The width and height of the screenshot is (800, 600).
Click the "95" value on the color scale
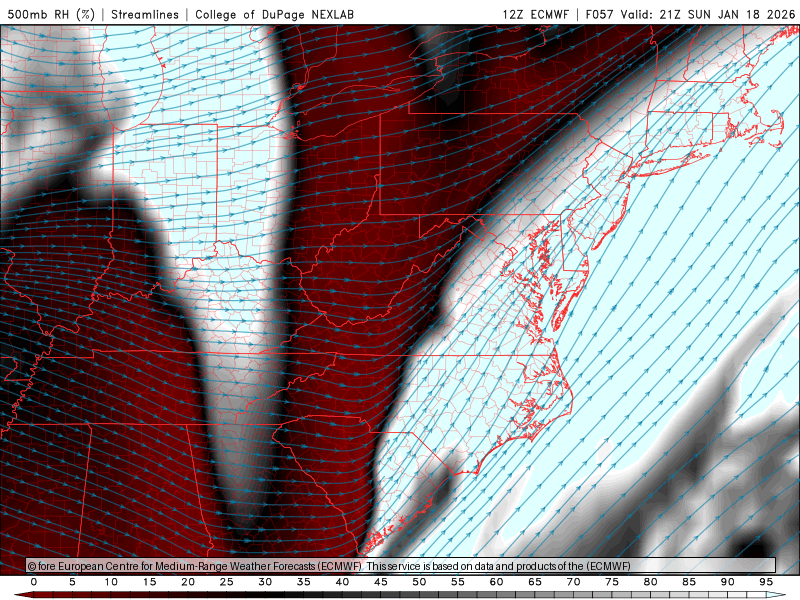click(x=766, y=582)
